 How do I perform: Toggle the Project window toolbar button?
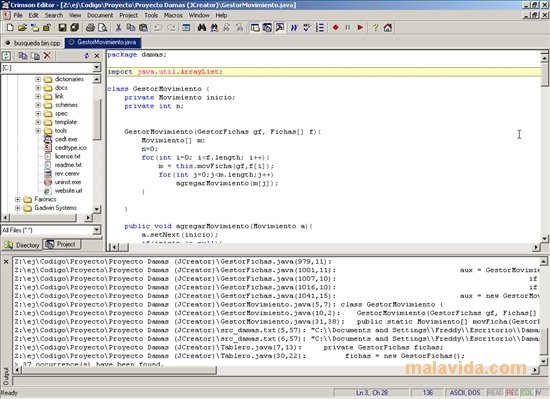pyautogui.click(x=267, y=27)
